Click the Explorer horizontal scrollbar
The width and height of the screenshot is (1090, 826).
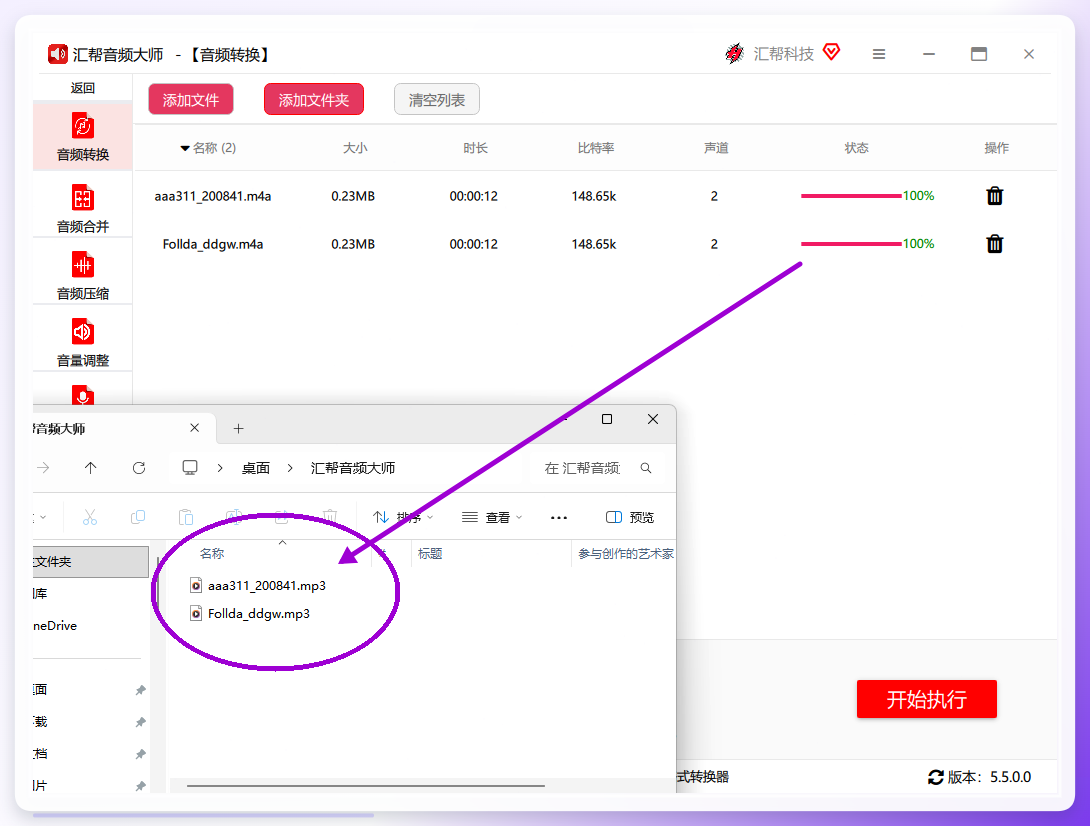point(366,786)
